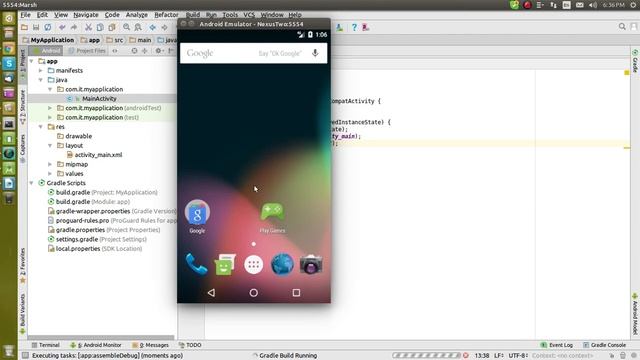Toggle the Android Model side tool window
Image resolution: width=640 pixels, height=360 pixels.
(635, 313)
